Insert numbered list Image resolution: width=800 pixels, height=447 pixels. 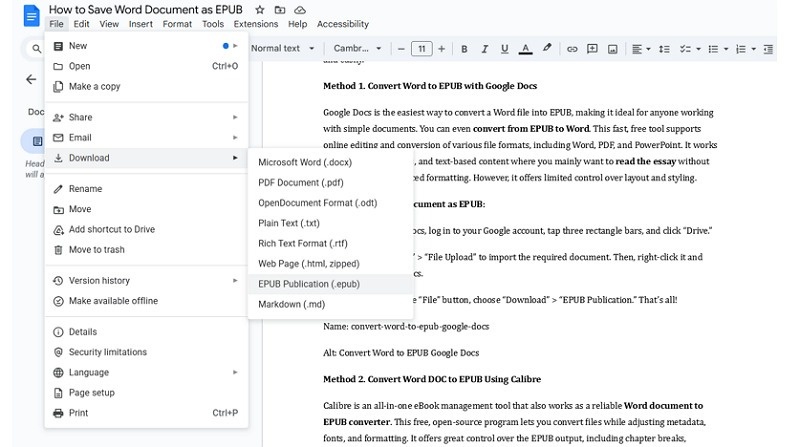(x=741, y=49)
